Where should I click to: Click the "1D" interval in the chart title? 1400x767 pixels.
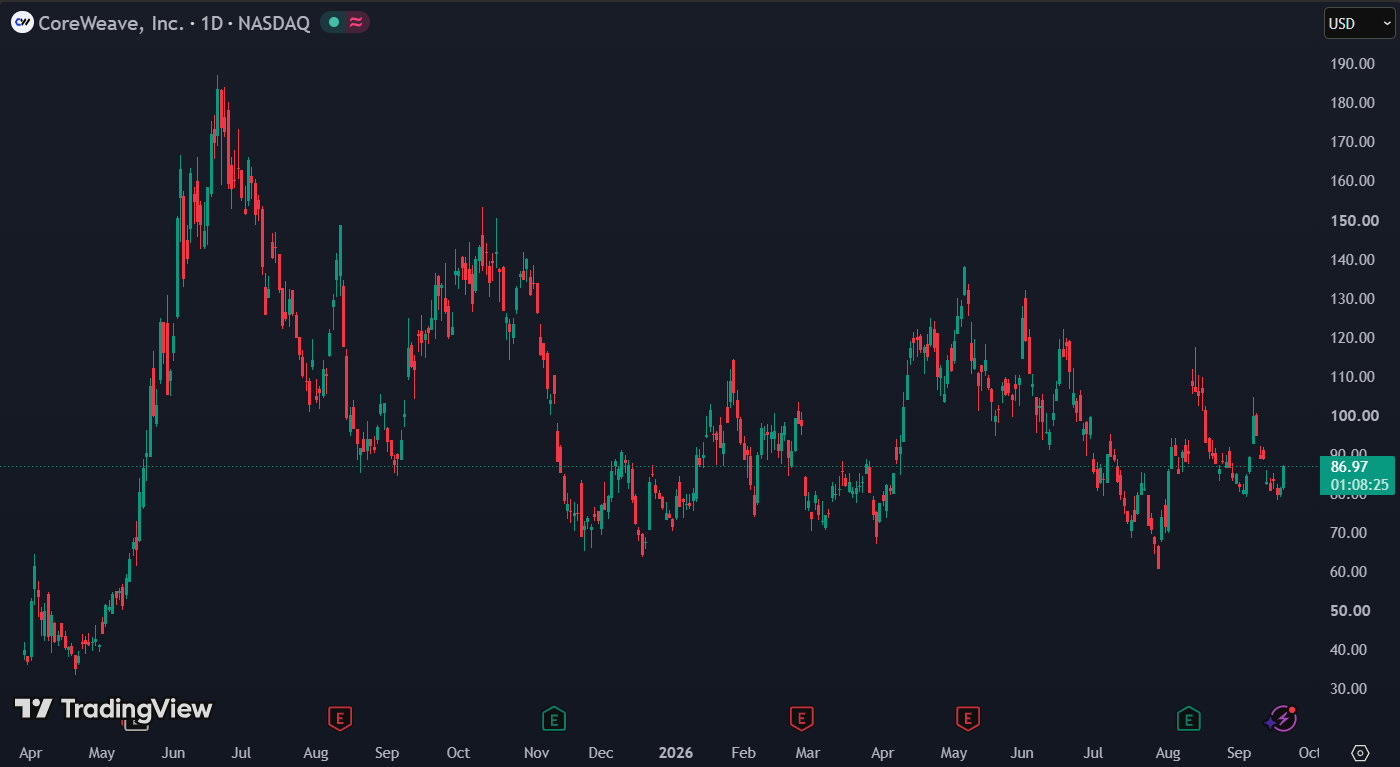pos(211,23)
